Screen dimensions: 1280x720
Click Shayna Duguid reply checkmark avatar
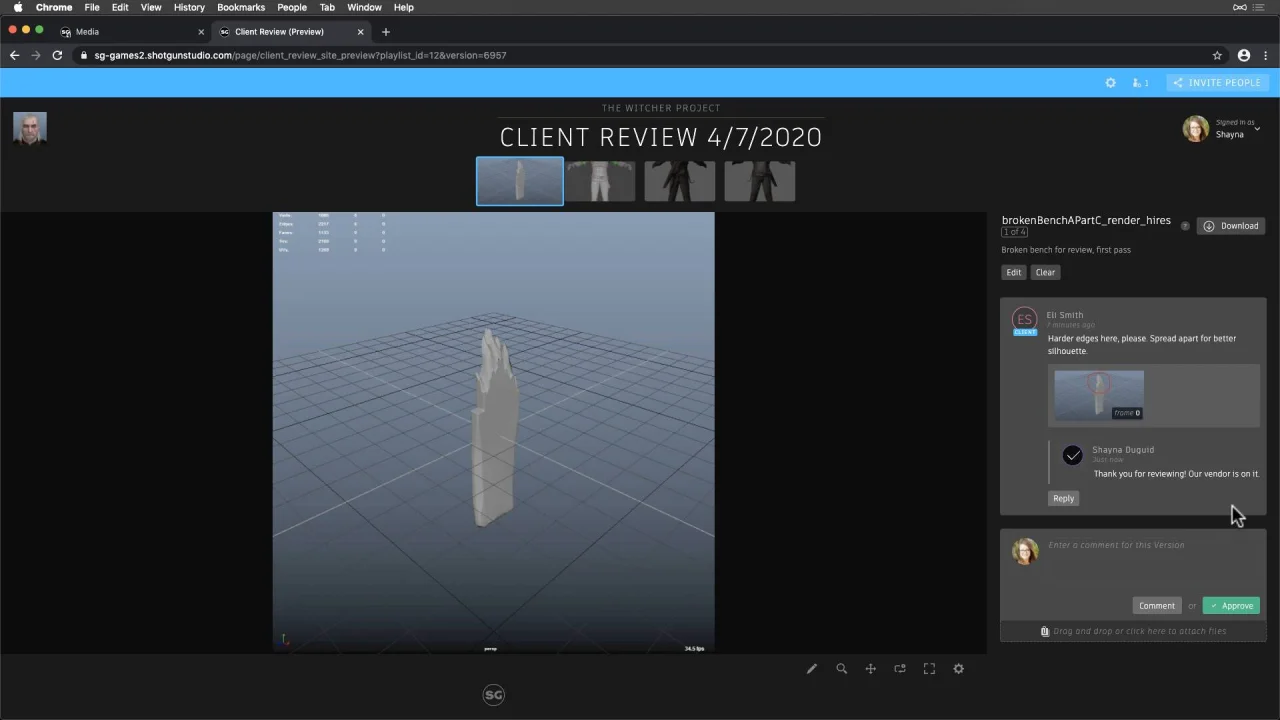click(1073, 456)
